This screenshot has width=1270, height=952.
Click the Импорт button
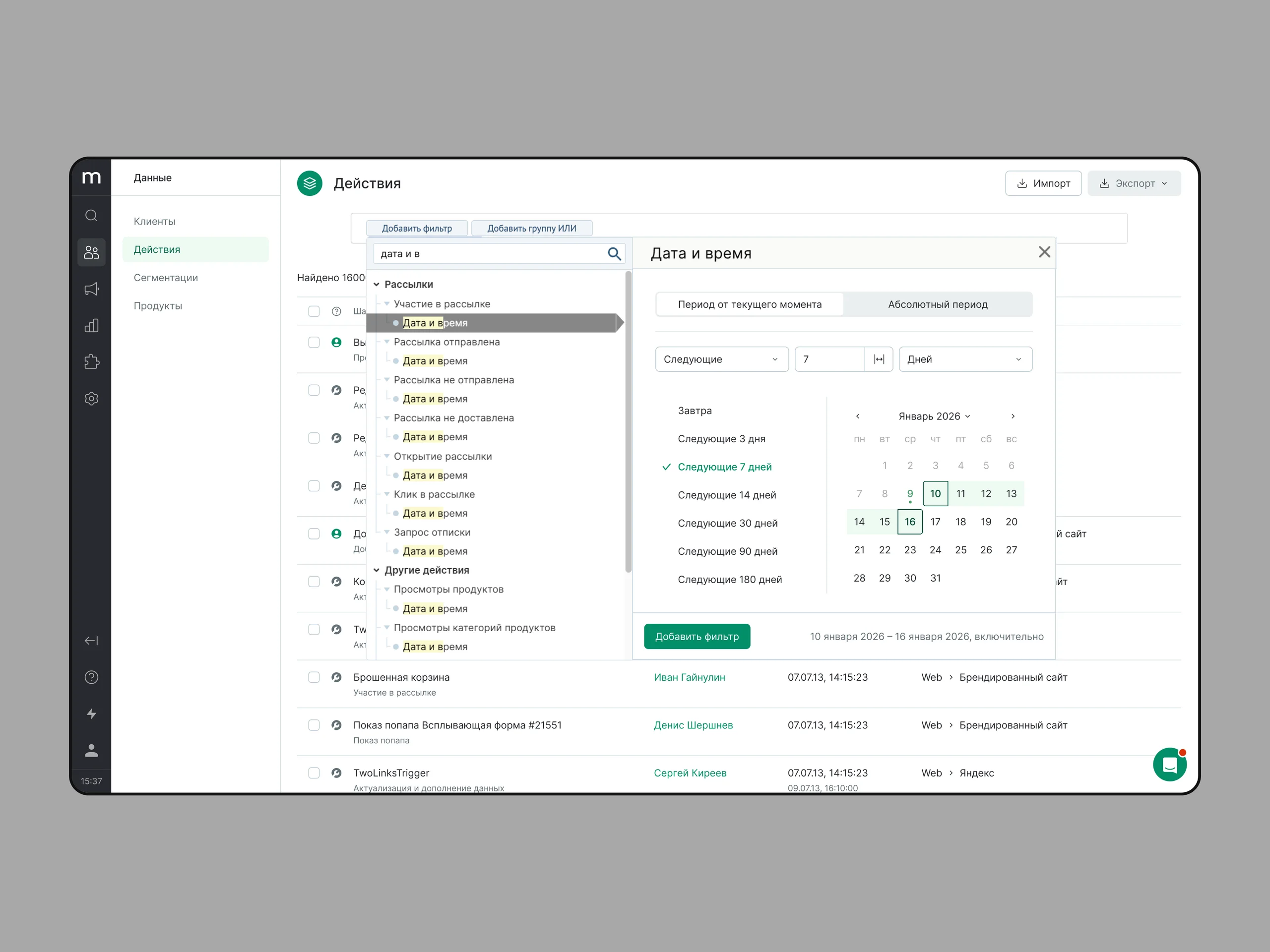click(x=1043, y=183)
